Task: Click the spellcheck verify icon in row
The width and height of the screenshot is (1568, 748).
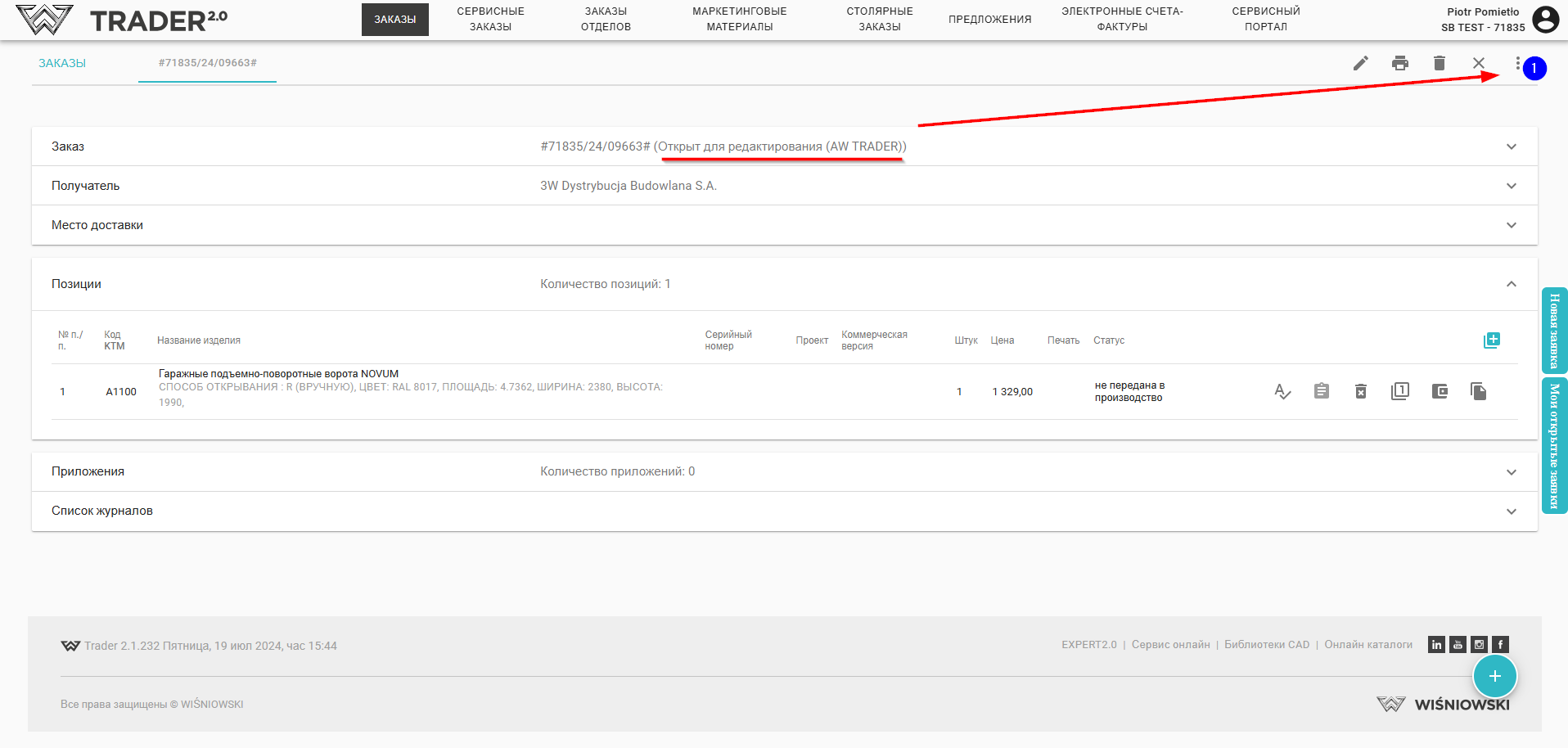Action: click(1282, 391)
